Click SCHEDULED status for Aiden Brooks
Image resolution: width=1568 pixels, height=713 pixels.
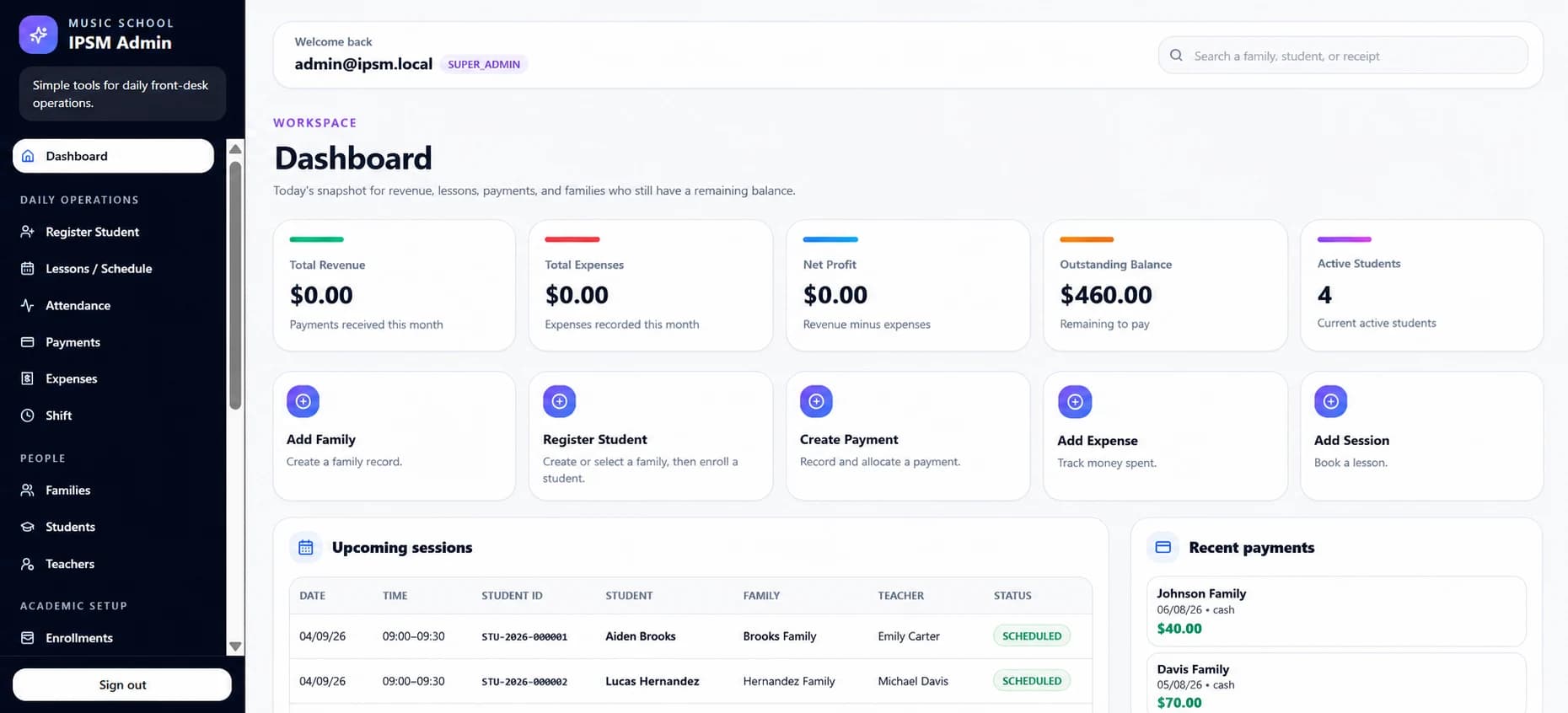(1032, 636)
